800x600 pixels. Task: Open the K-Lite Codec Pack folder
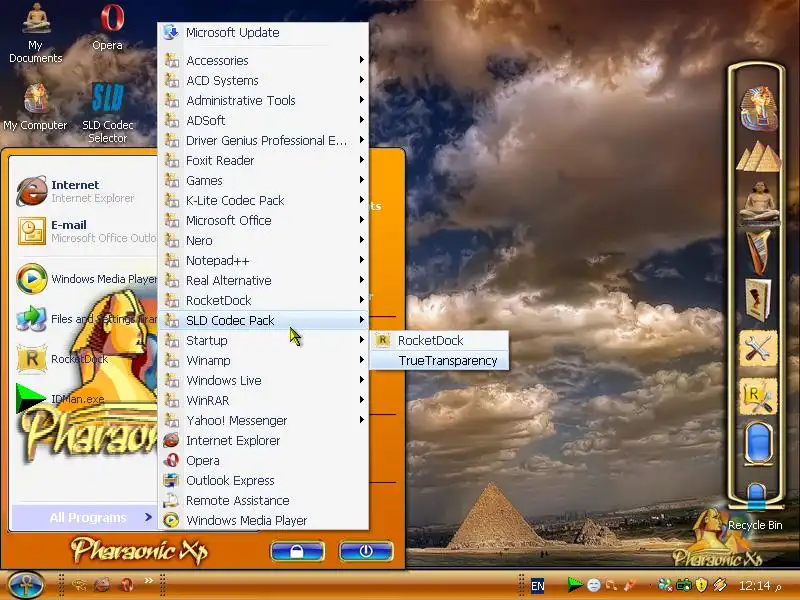(x=263, y=200)
